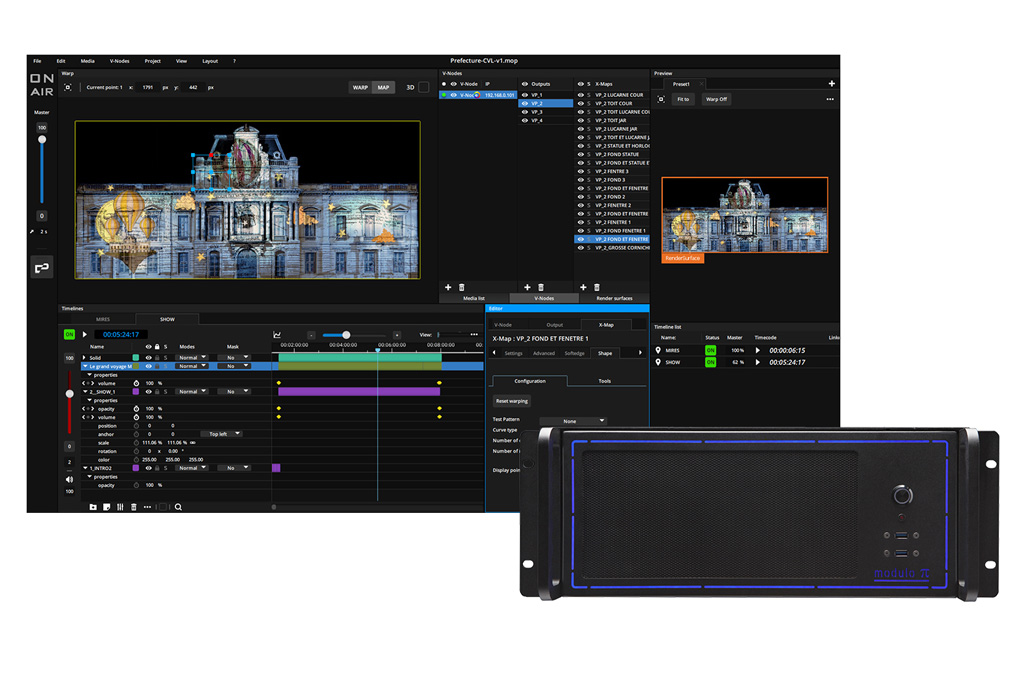Add a new X-Map with plus icon
Image resolution: width=1024 pixels, height=683 pixels.
click(x=585, y=287)
